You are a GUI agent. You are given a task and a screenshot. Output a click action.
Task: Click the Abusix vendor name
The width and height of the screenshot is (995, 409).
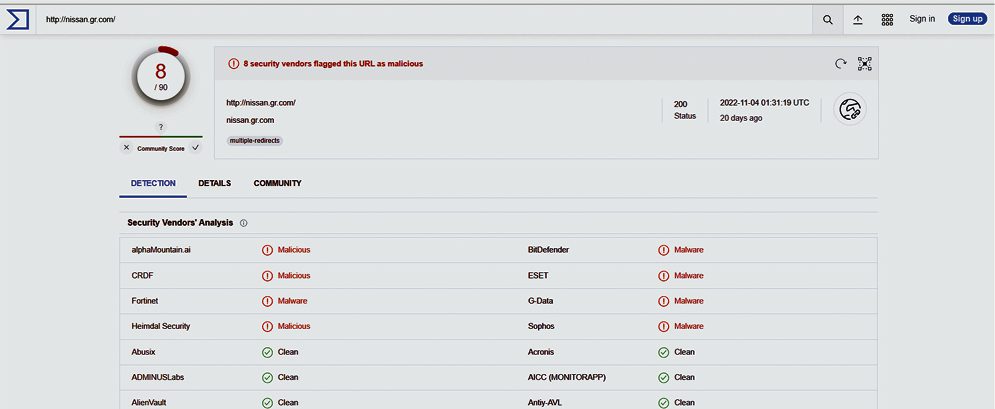tap(143, 352)
